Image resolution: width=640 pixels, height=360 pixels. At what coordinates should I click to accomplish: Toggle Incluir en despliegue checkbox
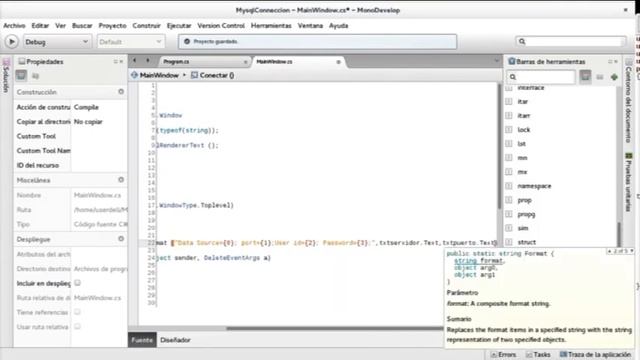pyautogui.click(x=78, y=282)
